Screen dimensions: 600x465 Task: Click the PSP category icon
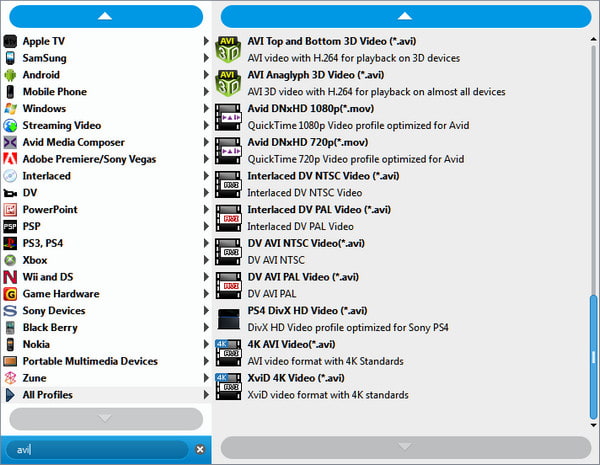click(10, 227)
